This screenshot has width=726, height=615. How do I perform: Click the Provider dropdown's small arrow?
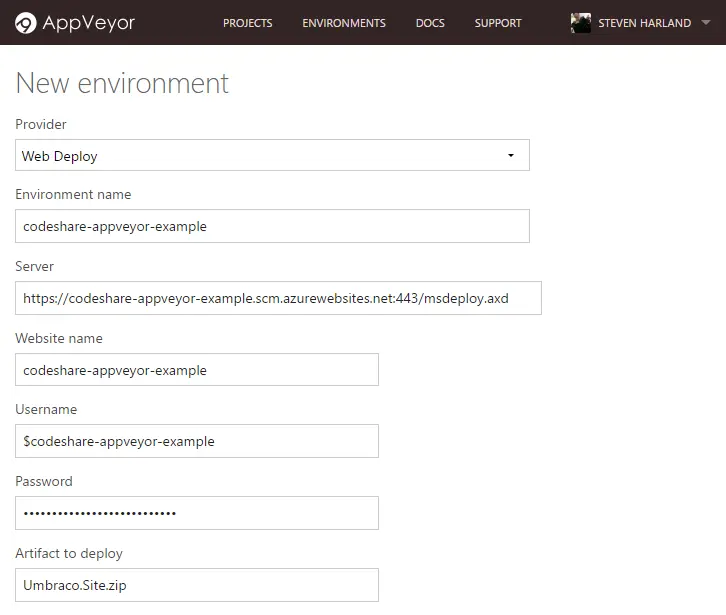point(511,156)
